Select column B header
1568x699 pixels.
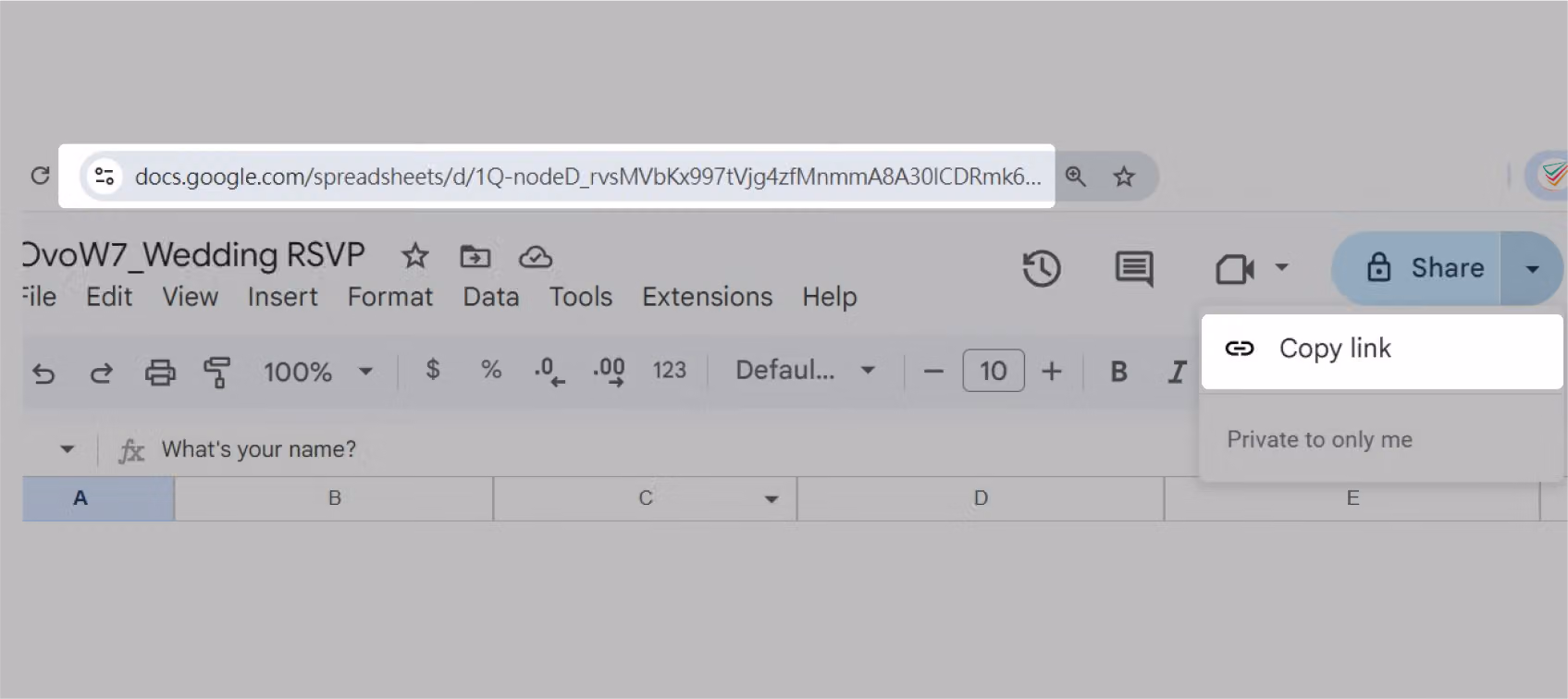coord(334,498)
